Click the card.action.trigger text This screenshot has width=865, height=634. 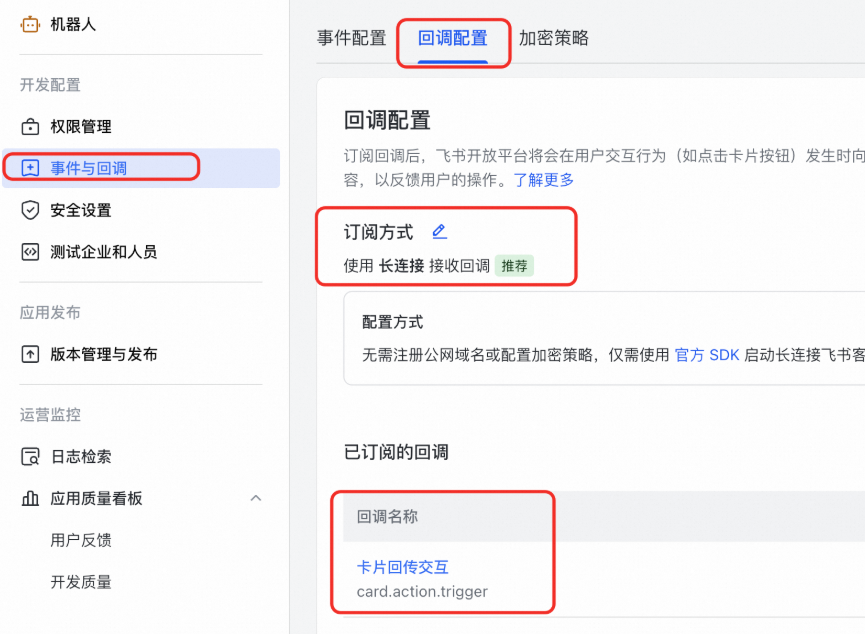422,592
